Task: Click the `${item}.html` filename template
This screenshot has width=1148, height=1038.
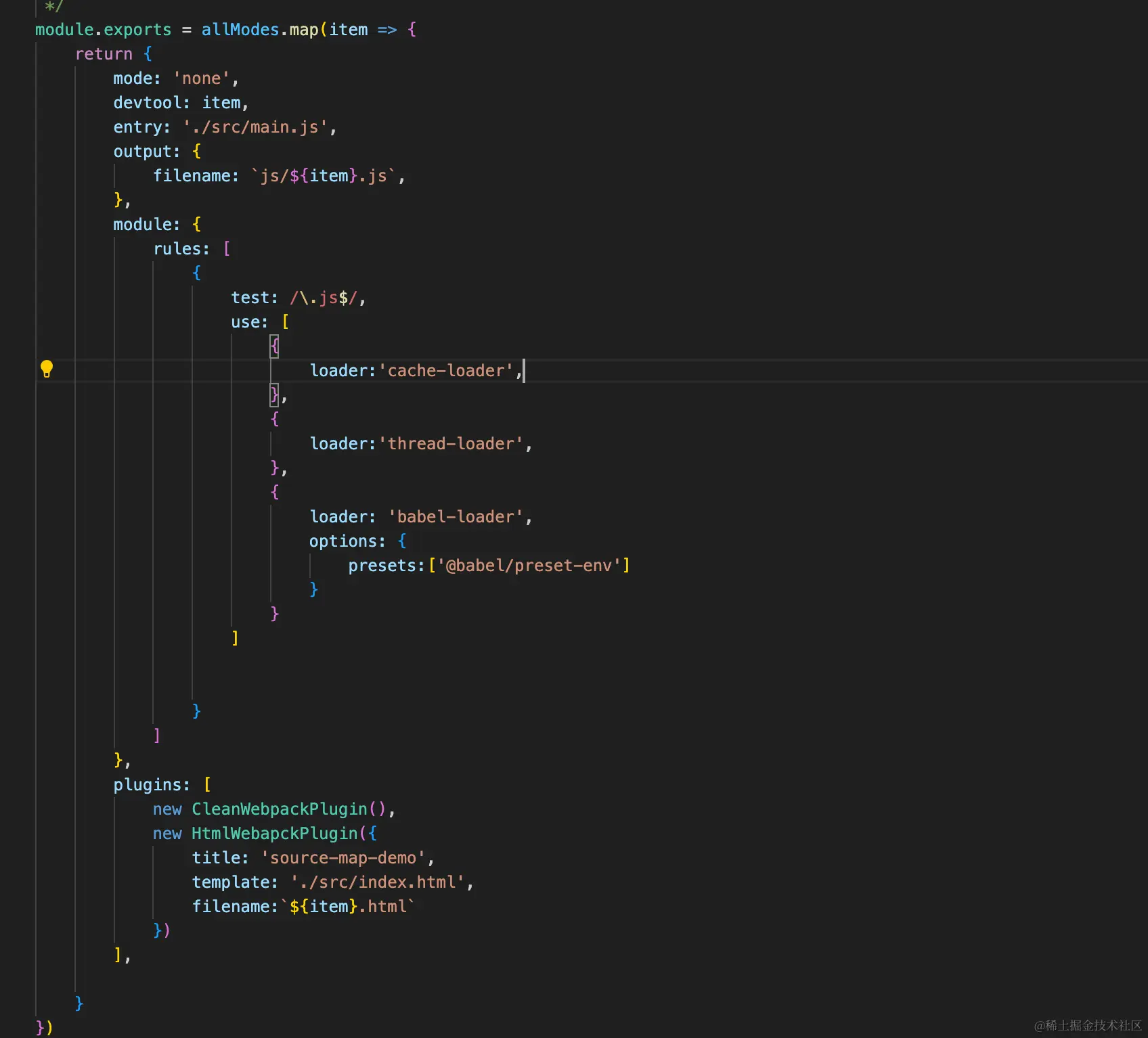Action: pos(348,907)
